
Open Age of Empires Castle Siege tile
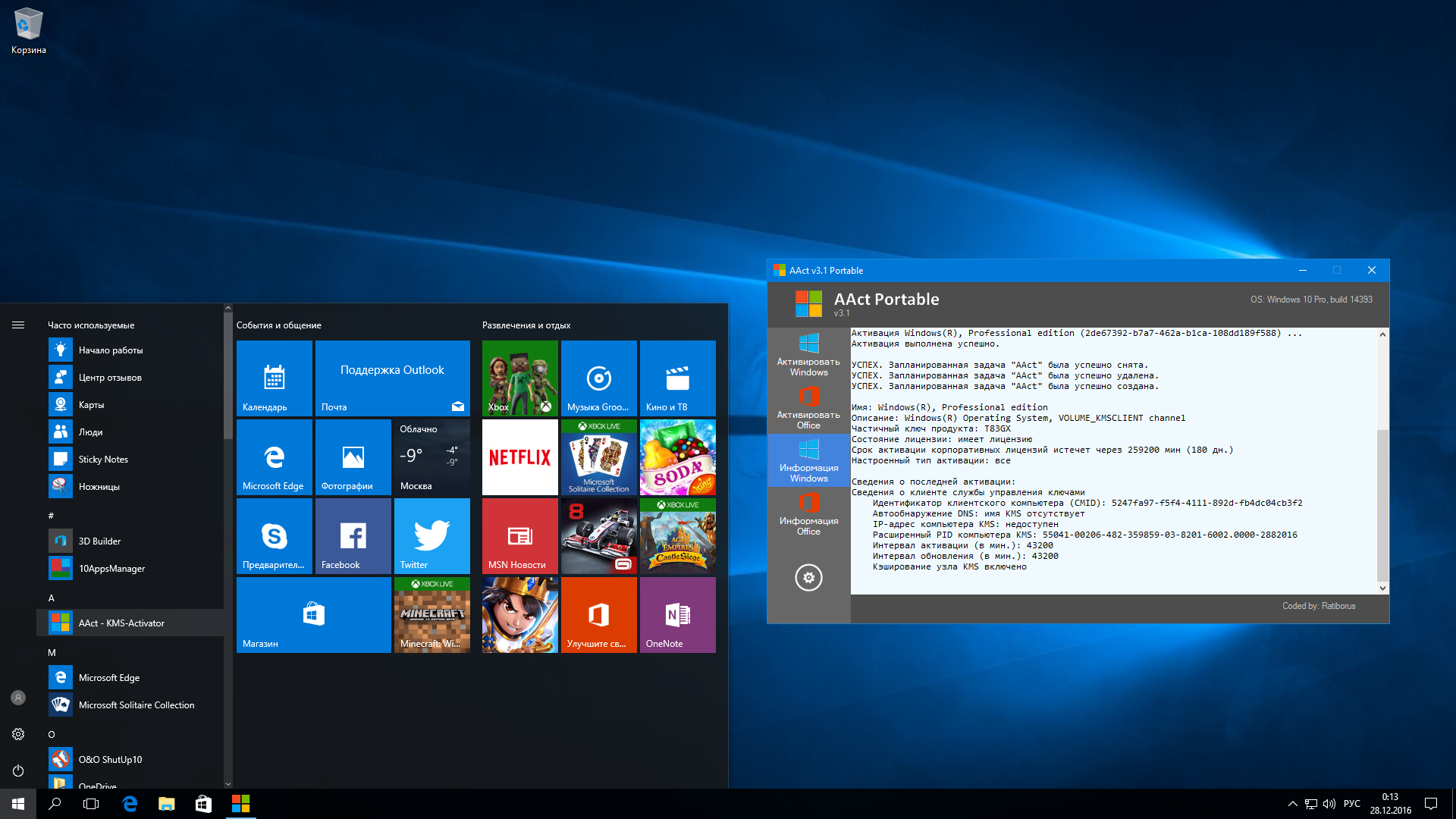tap(677, 536)
